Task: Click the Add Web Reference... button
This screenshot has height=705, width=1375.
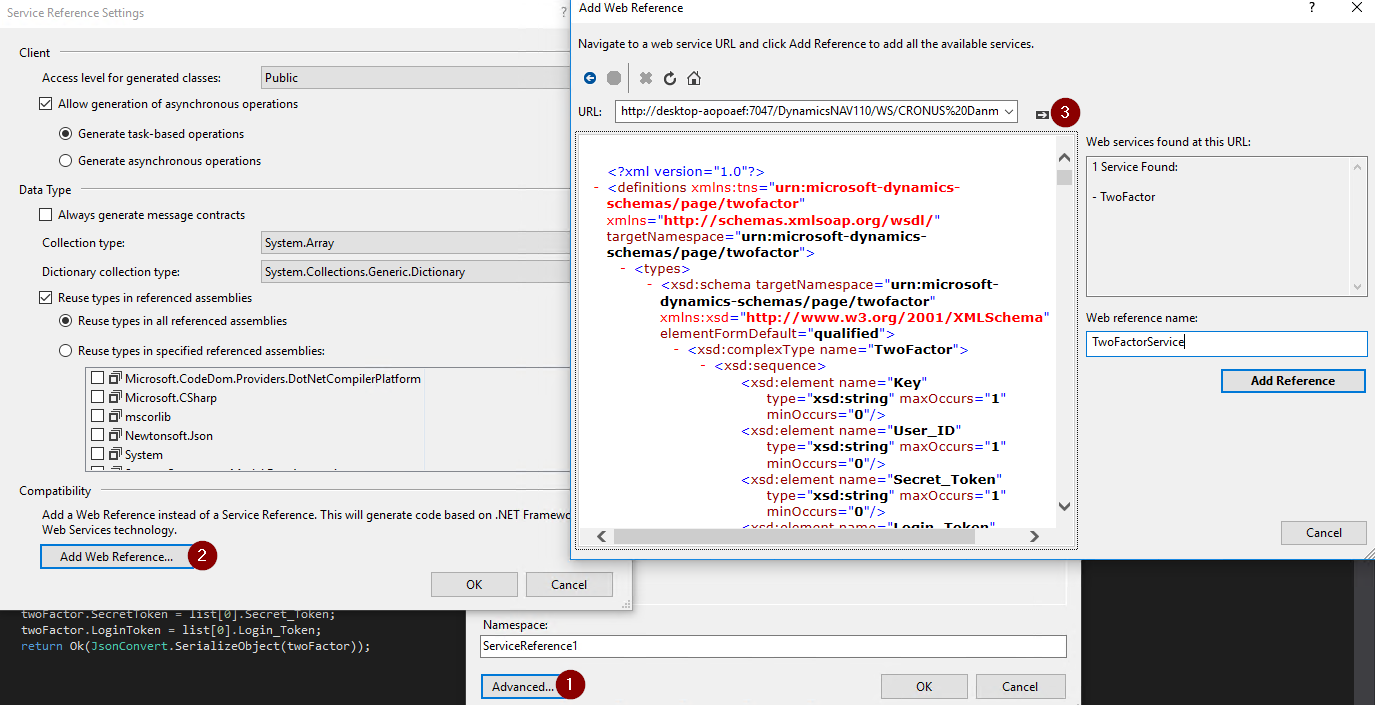Action: coord(117,556)
